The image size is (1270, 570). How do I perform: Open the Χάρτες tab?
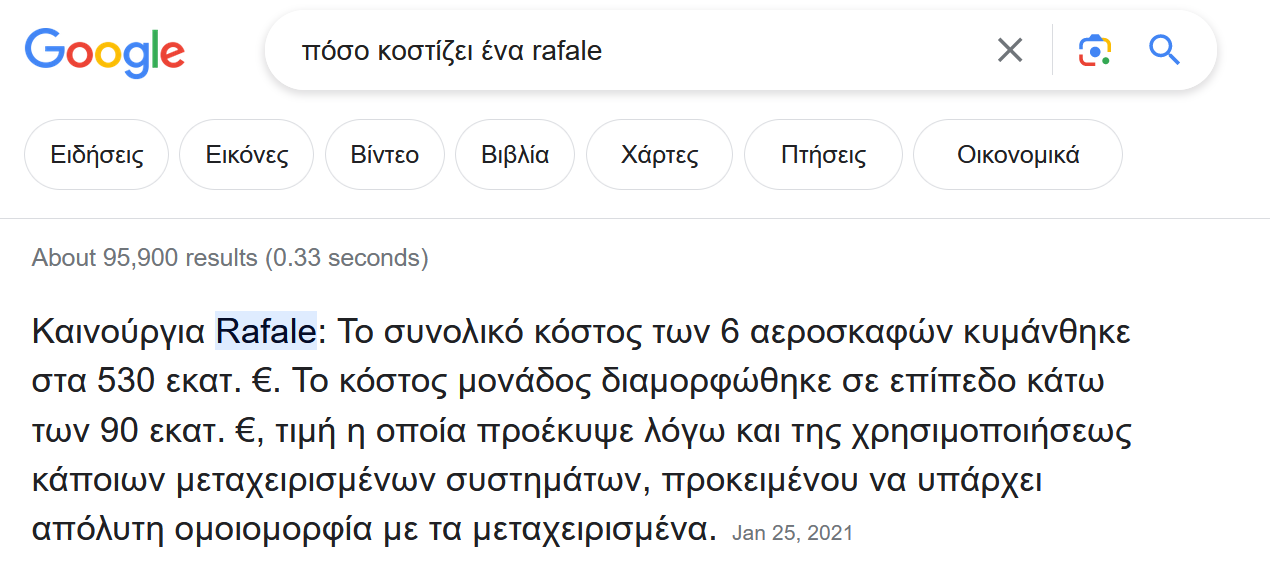coord(659,155)
